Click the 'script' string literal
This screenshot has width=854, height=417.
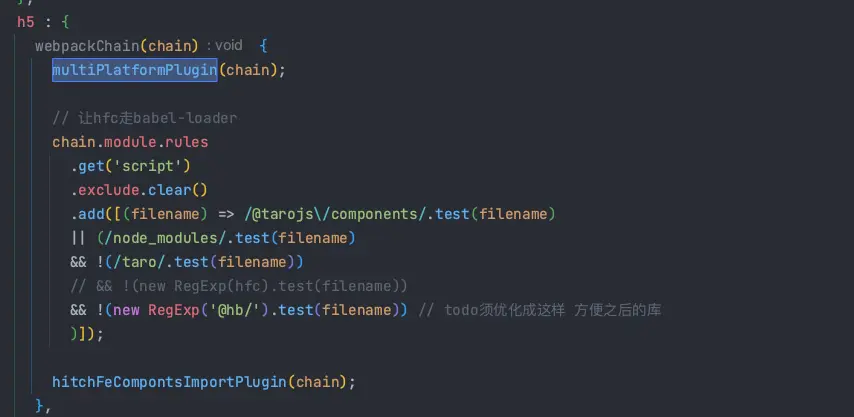(151, 166)
